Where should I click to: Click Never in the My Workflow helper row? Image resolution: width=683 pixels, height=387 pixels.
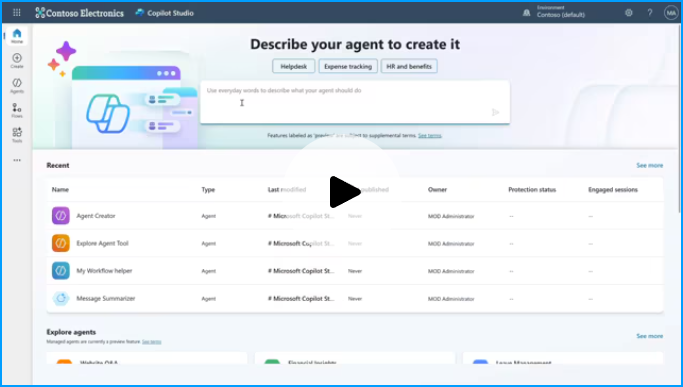coord(355,271)
